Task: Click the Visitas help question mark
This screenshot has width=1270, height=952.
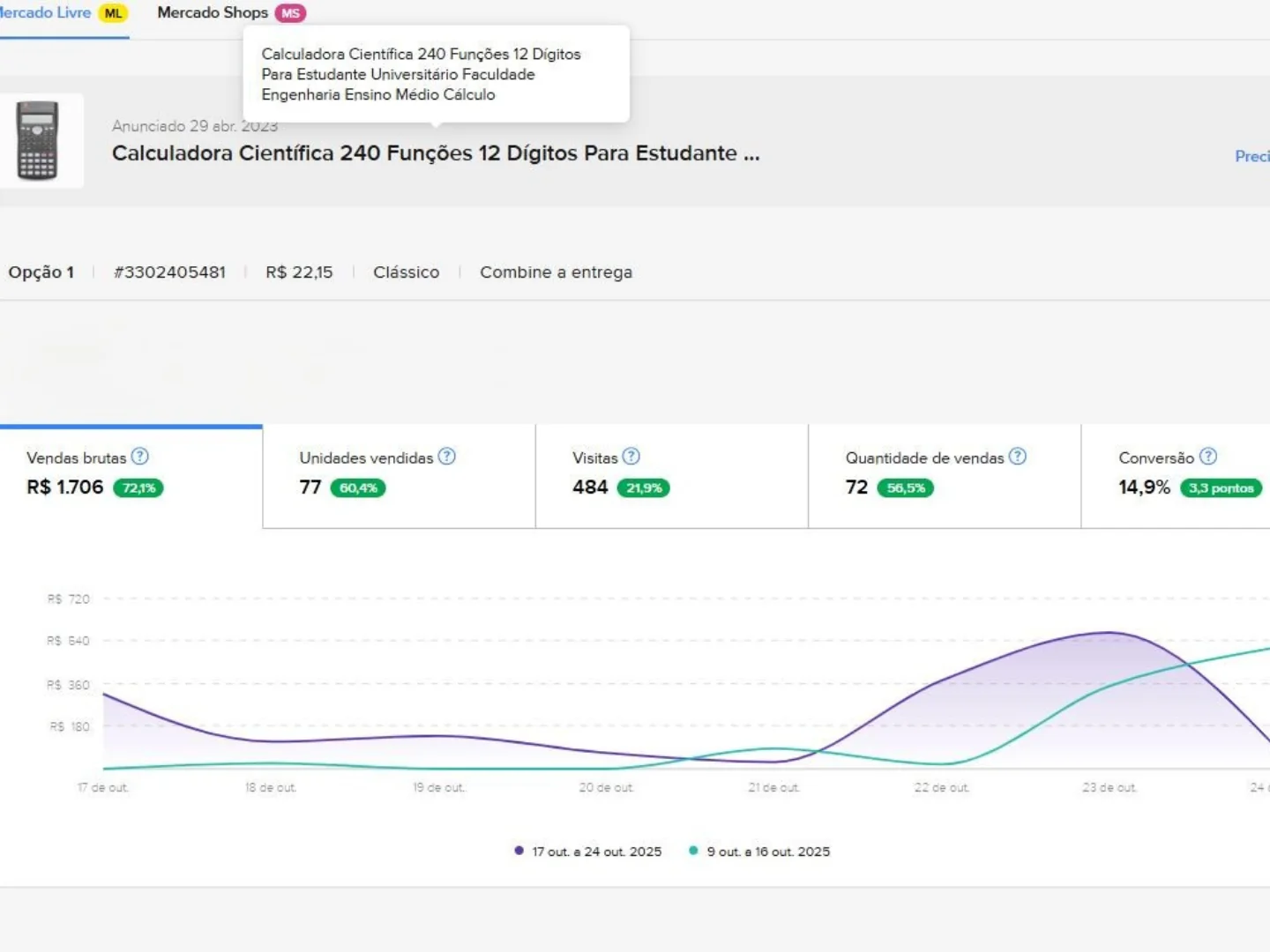Action: coord(631,457)
